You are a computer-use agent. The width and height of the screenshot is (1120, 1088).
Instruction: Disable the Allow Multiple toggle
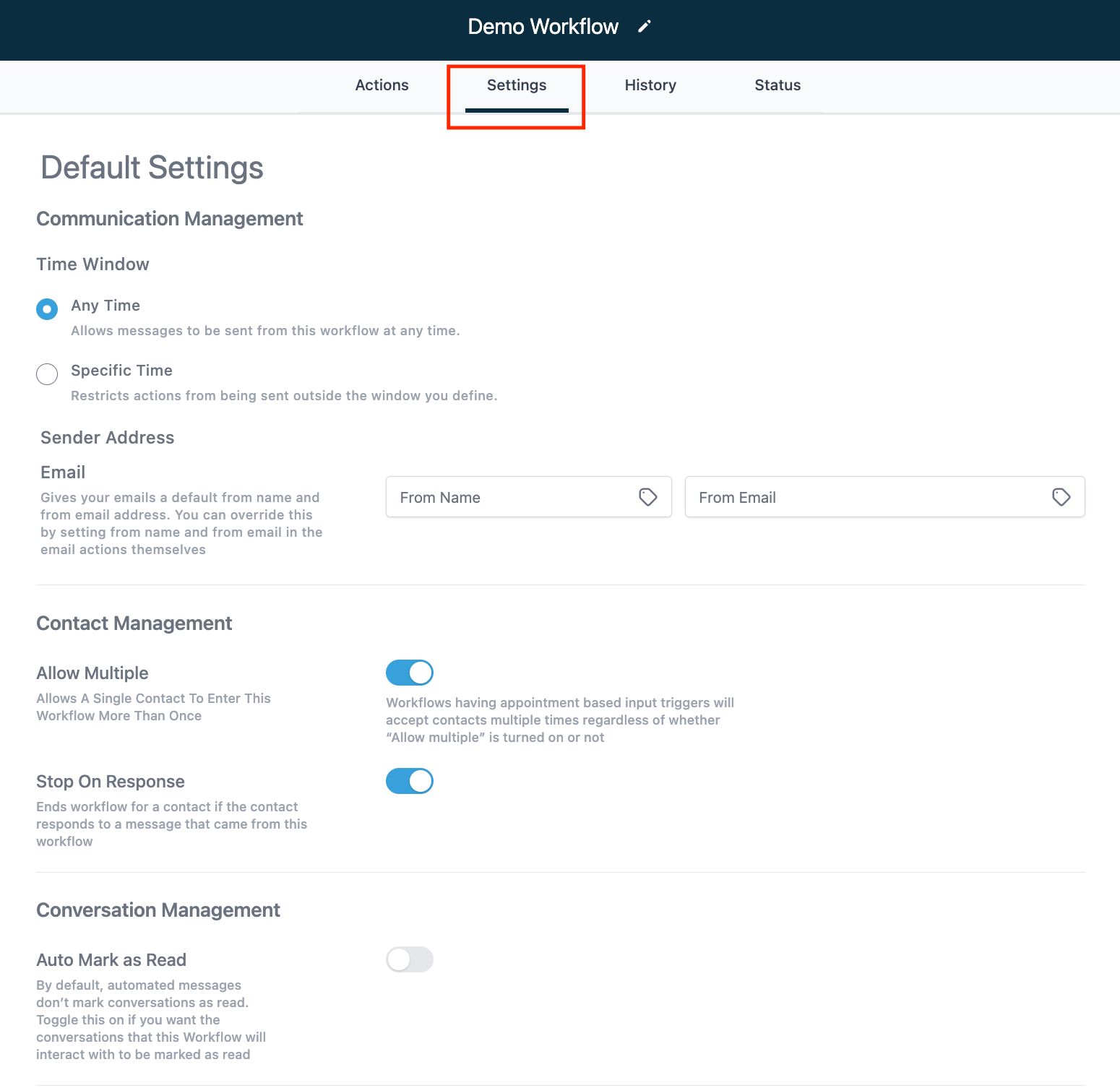tap(409, 673)
